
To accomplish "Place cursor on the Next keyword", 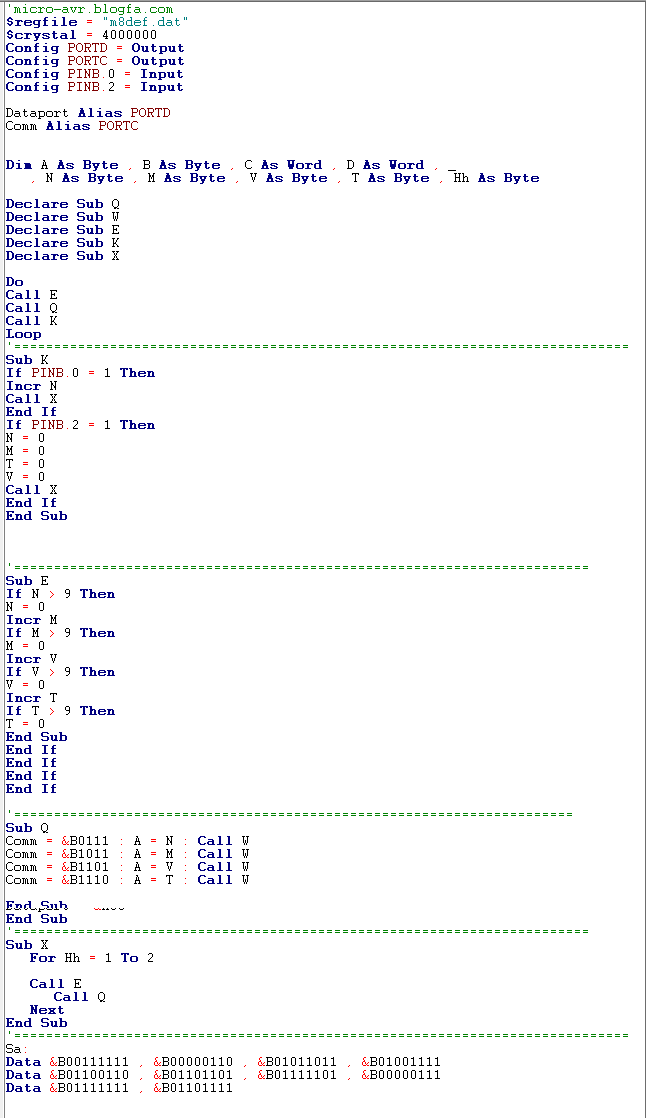I will click(x=47, y=1010).
